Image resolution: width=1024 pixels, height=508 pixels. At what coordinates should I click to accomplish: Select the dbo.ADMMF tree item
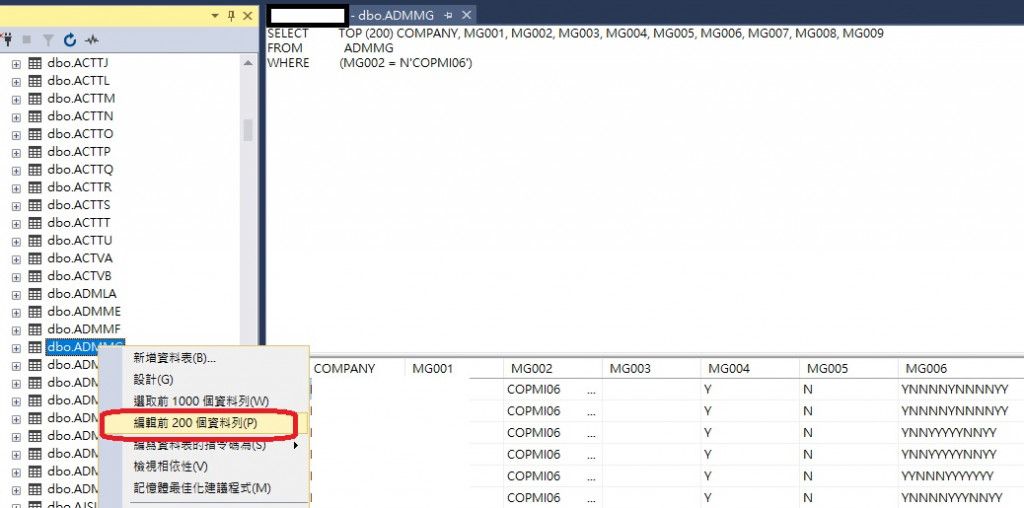(84, 329)
